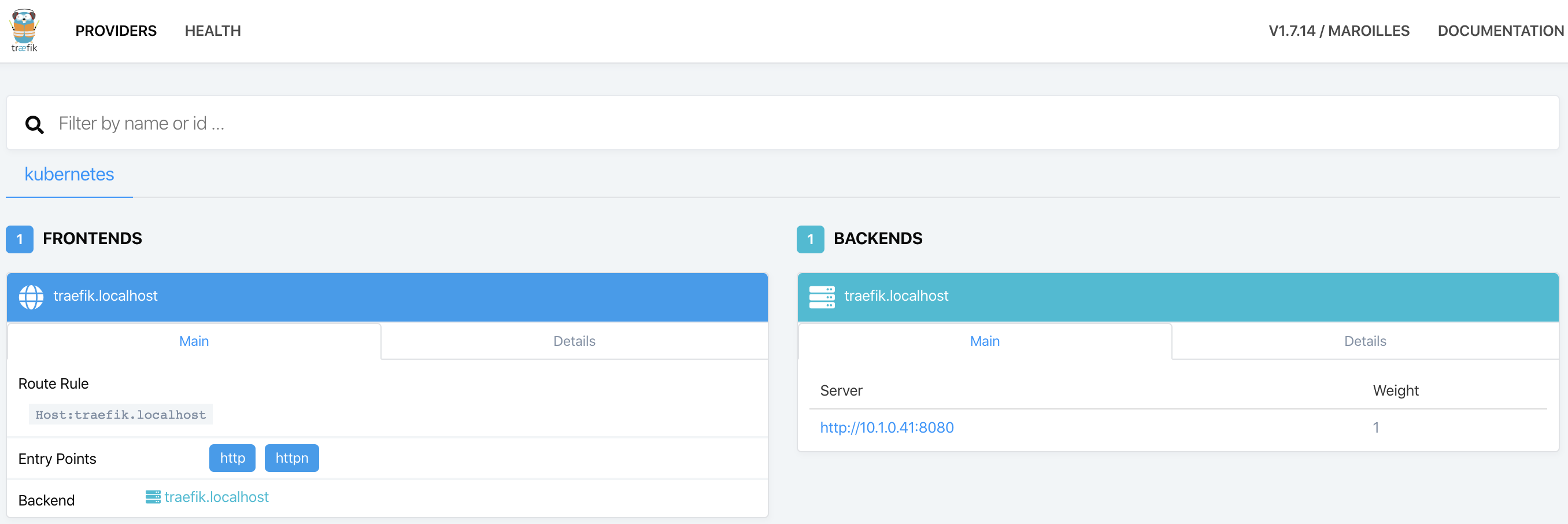Click the BACKENDS count badge
Viewport: 1568px width, 524px height.
click(x=809, y=239)
